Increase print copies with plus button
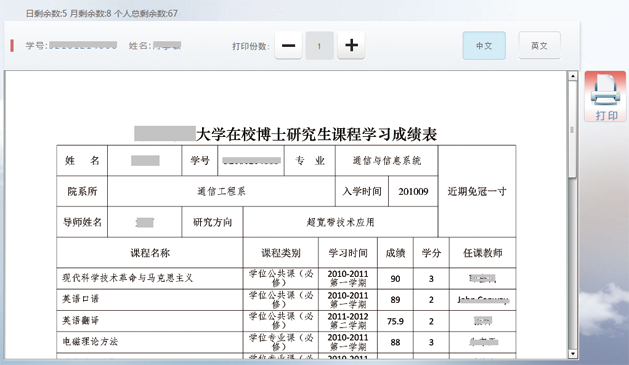 [351, 45]
